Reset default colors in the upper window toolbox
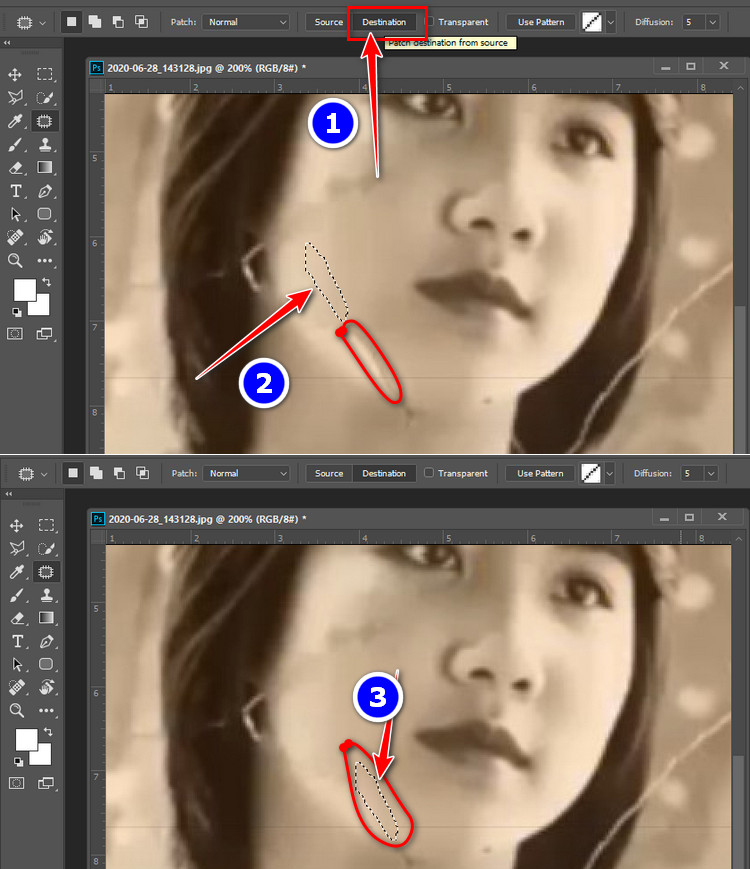The image size is (750, 869). [x=17, y=312]
